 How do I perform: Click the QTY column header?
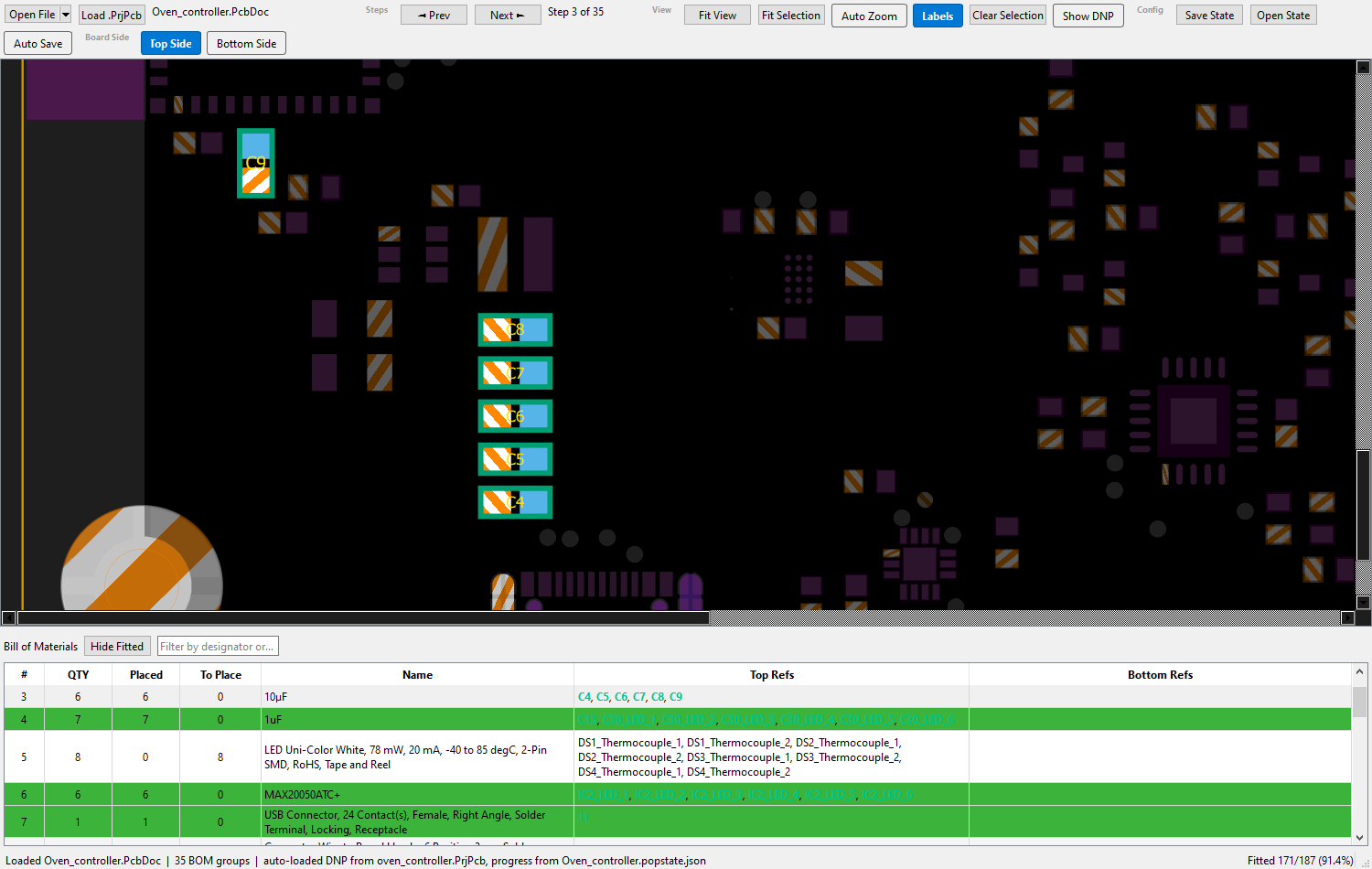point(78,674)
